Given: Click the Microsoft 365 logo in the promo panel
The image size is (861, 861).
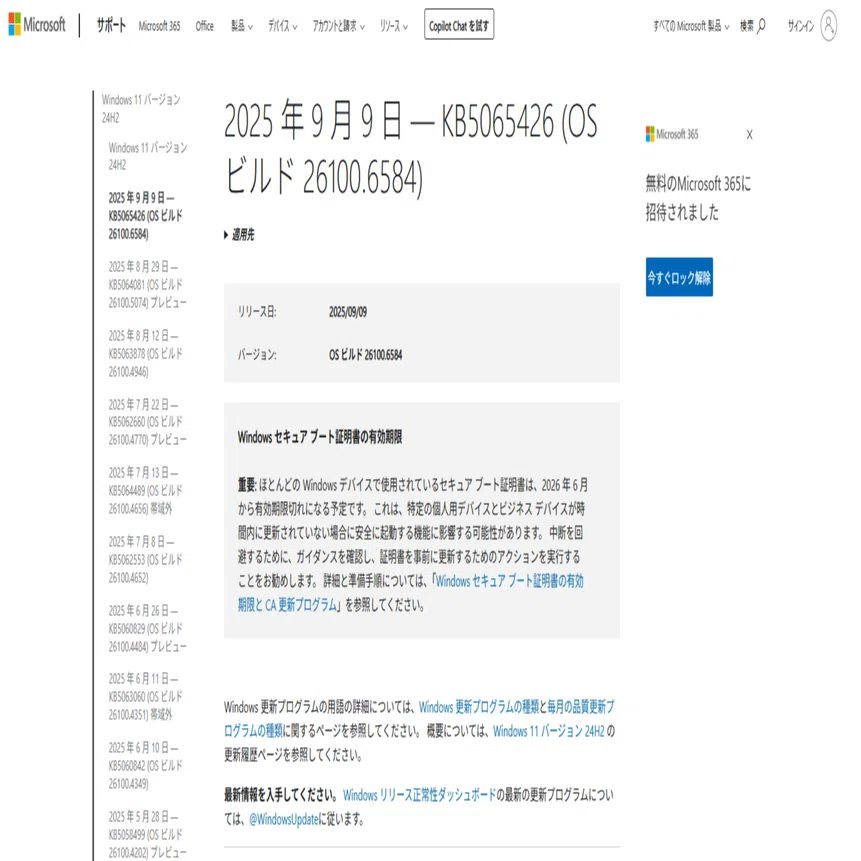Looking at the screenshot, I should [672, 134].
